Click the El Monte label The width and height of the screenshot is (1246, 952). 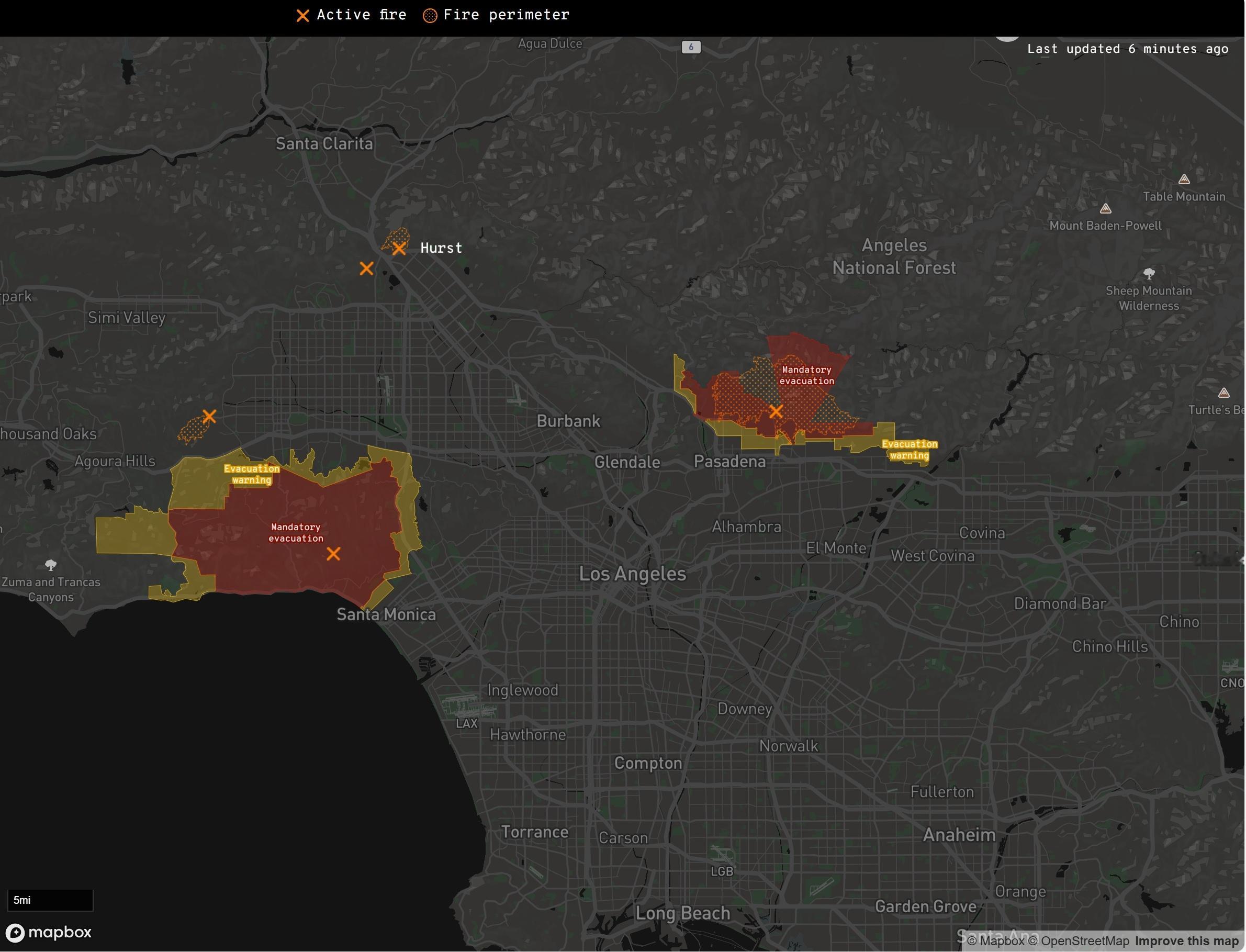(x=836, y=548)
